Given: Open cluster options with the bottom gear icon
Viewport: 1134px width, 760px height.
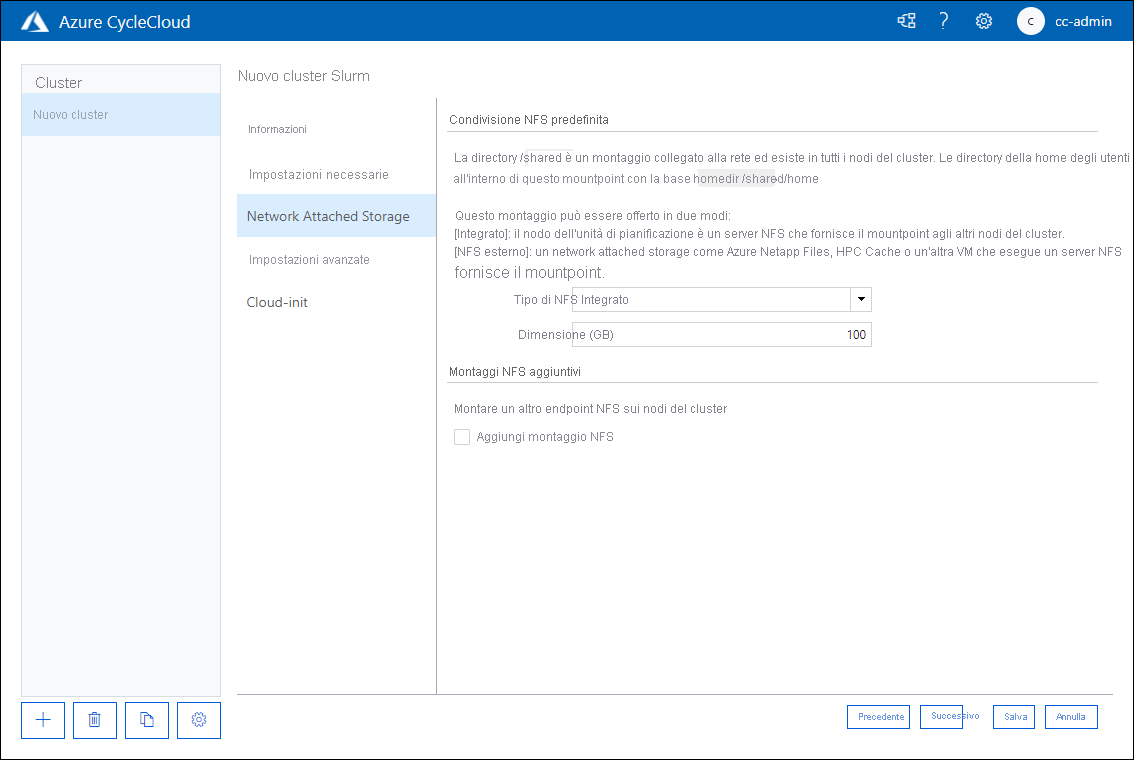Looking at the screenshot, I should [x=198, y=720].
